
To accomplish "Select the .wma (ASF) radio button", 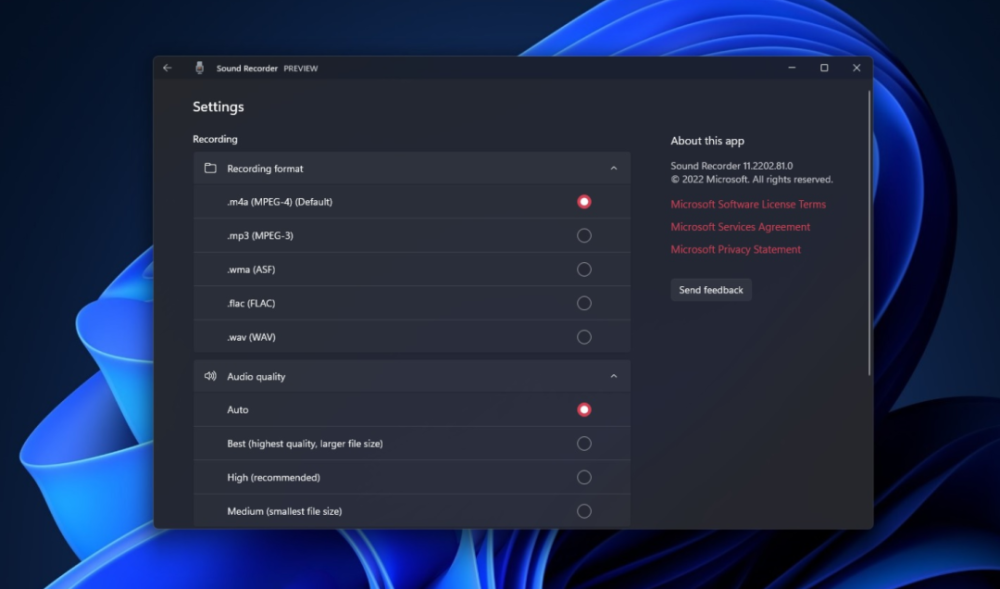I will pos(584,270).
